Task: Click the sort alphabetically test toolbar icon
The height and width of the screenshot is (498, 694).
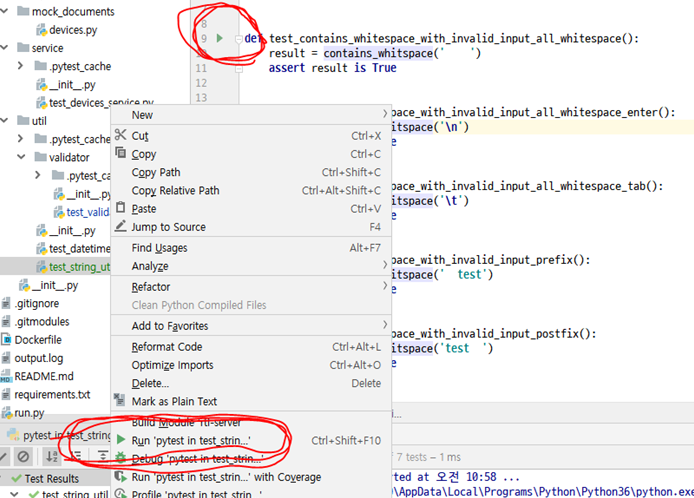Action: point(52,456)
